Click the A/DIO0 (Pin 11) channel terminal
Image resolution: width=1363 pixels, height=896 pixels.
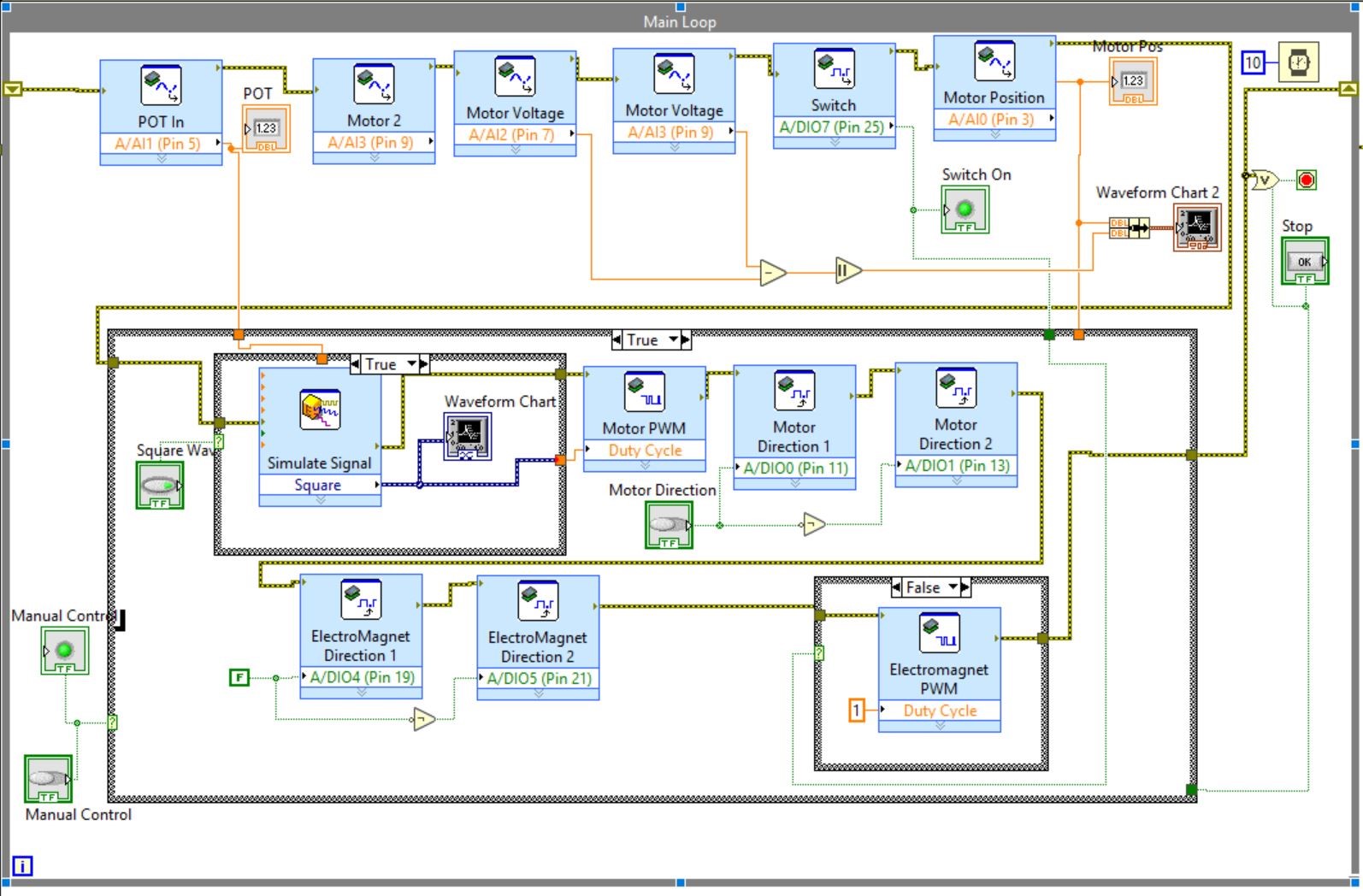coord(794,468)
